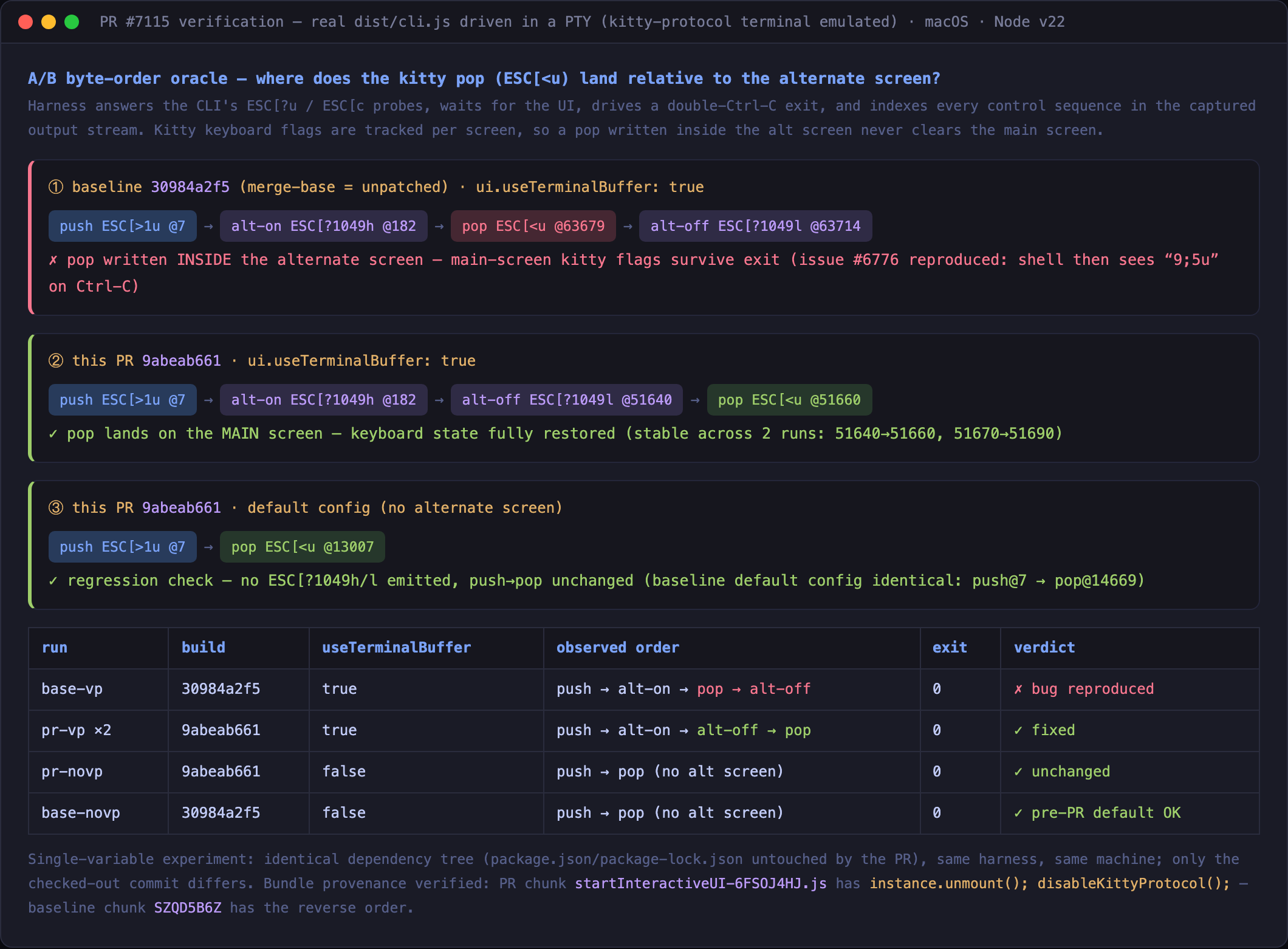Screen dimensions: 1288x949
Task: Click the red 'pop ESC[<u @63679' chip
Action: tap(533, 226)
